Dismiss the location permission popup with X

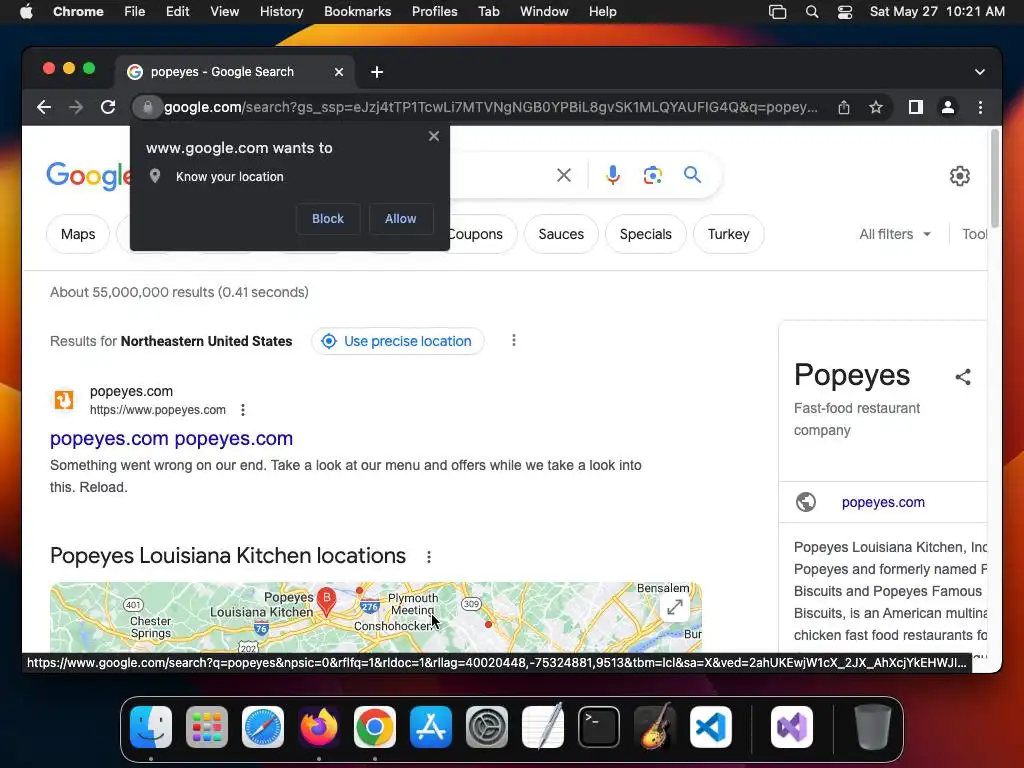click(x=434, y=136)
